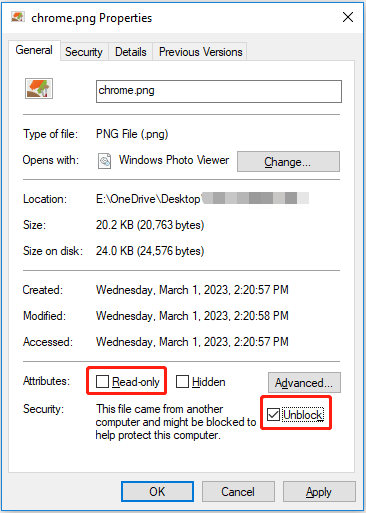366x513 pixels.
Task: Click the Created date and time value
Action: 192,290
